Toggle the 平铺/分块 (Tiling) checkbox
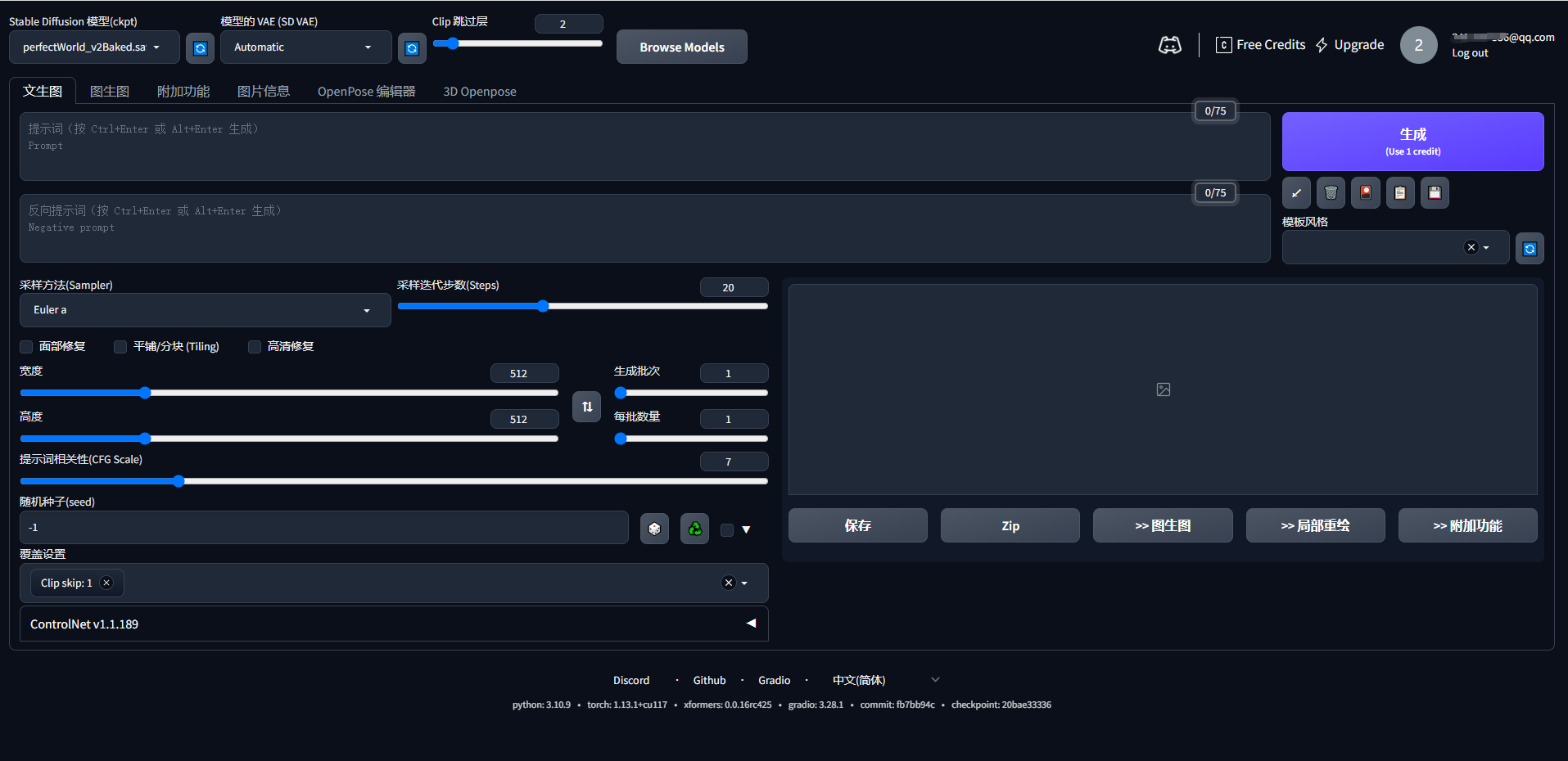 pyautogui.click(x=120, y=347)
